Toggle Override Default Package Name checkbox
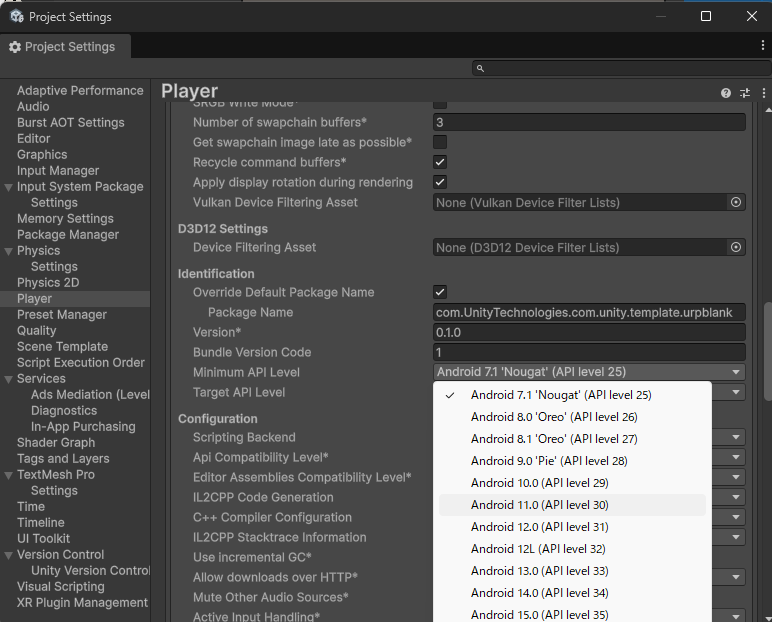This screenshot has height=622, width=772. (x=440, y=292)
